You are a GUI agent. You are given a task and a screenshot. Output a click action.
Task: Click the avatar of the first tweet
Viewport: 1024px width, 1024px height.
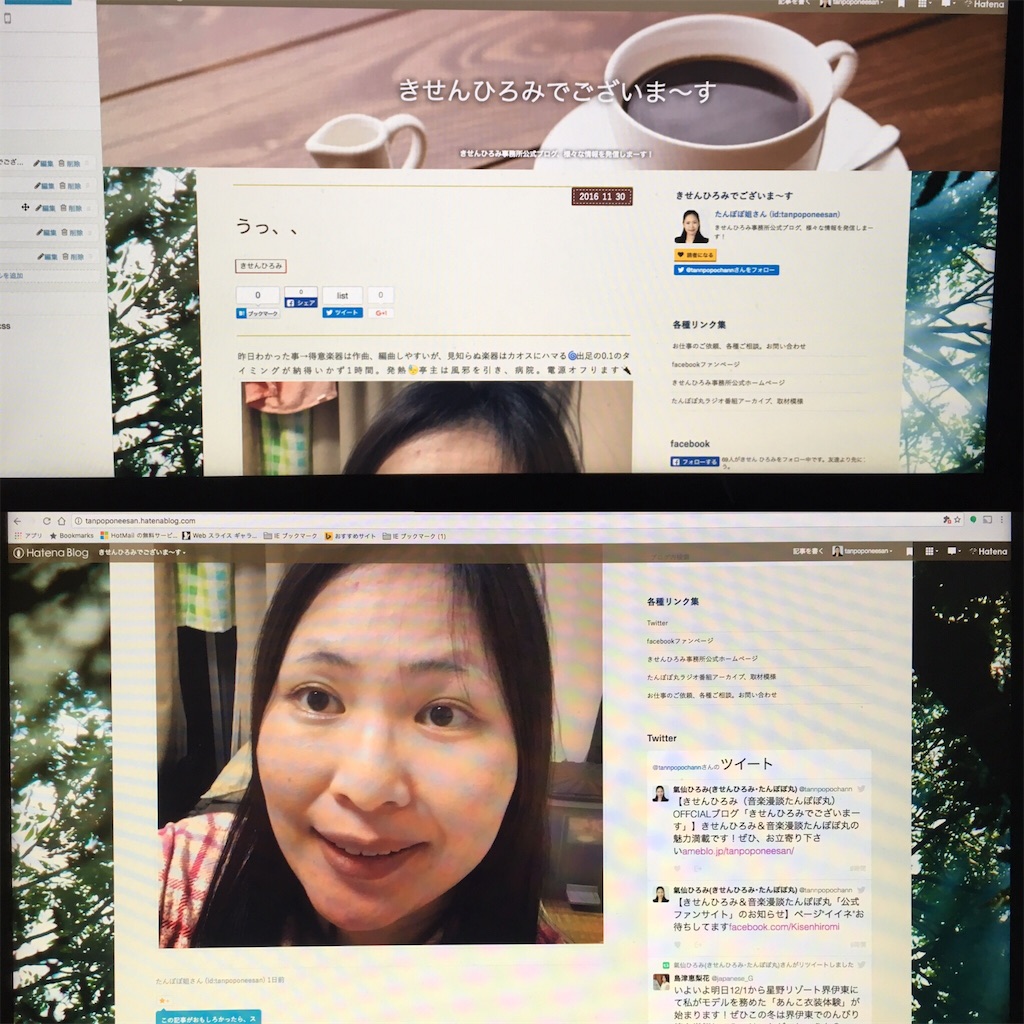tap(660, 793)
